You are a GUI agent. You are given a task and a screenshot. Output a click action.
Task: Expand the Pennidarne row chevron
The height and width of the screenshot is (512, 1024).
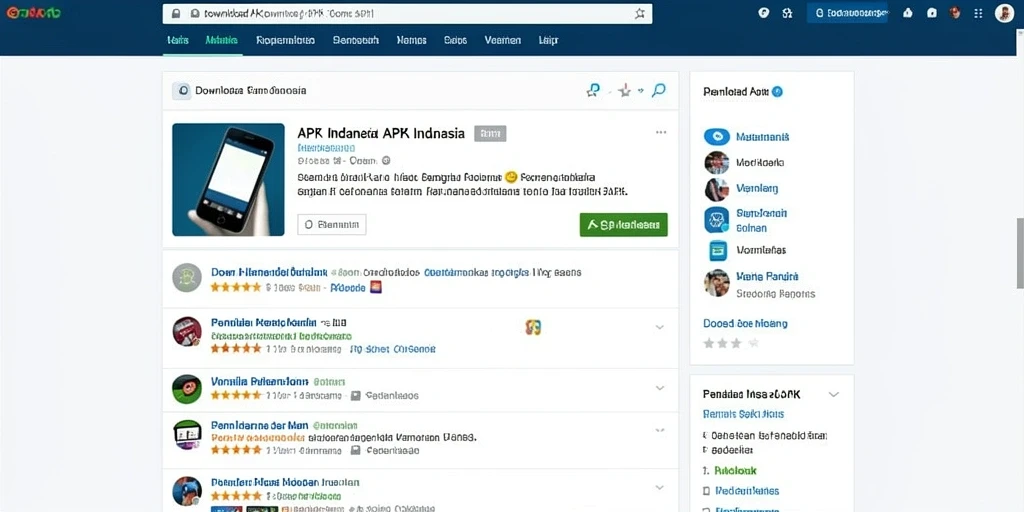660,430
